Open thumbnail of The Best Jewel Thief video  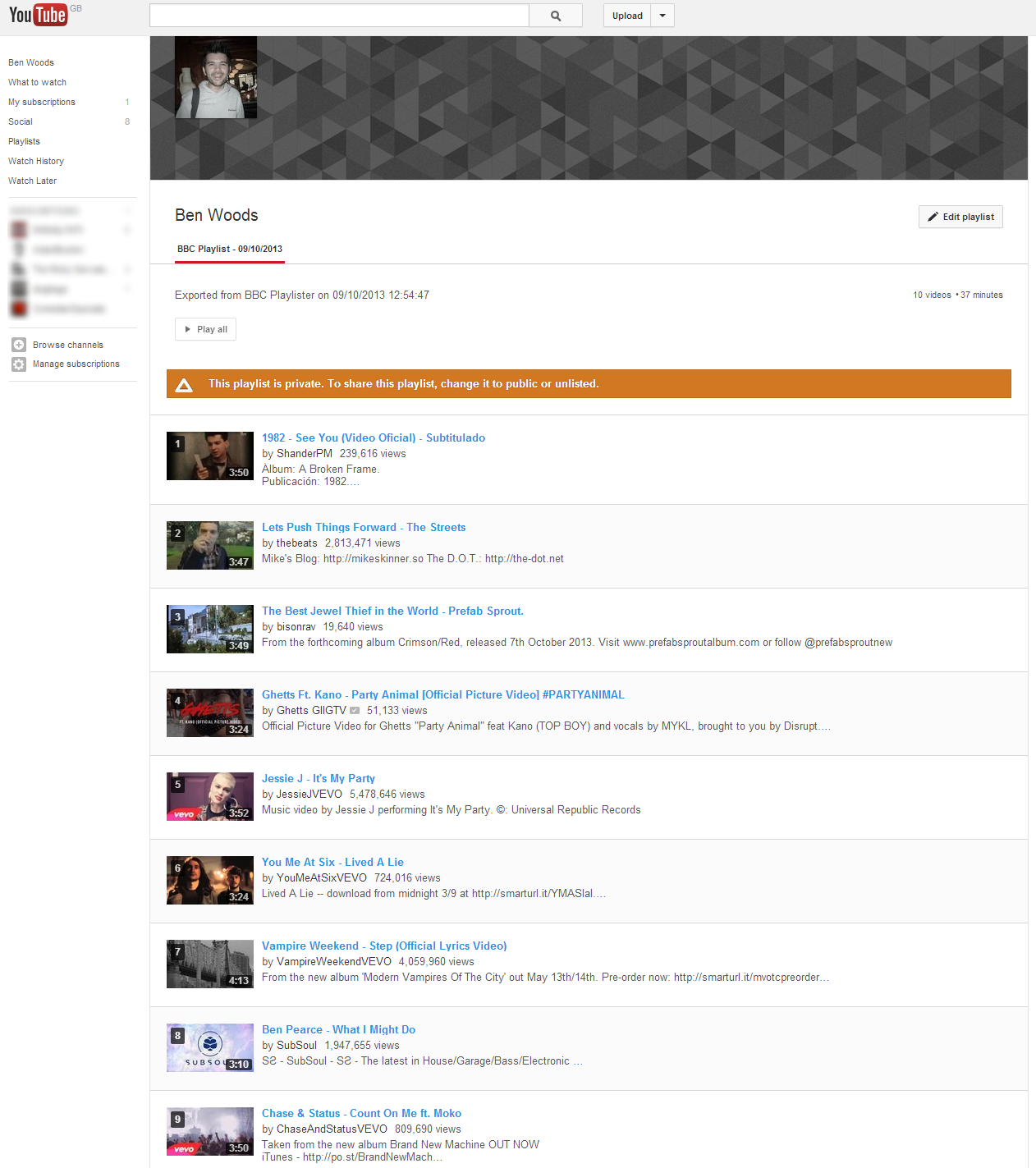pos(210,629)
